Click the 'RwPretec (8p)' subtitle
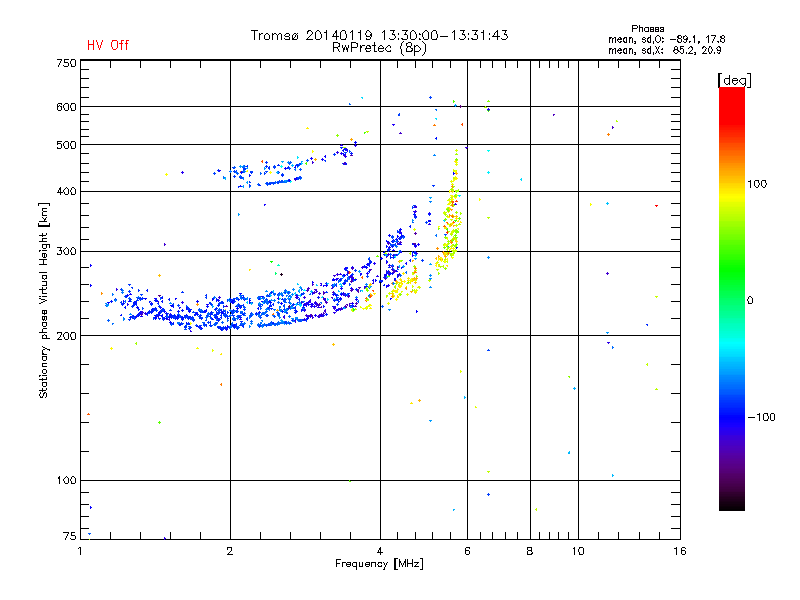The image size is (800, 600). coord(379,48)
